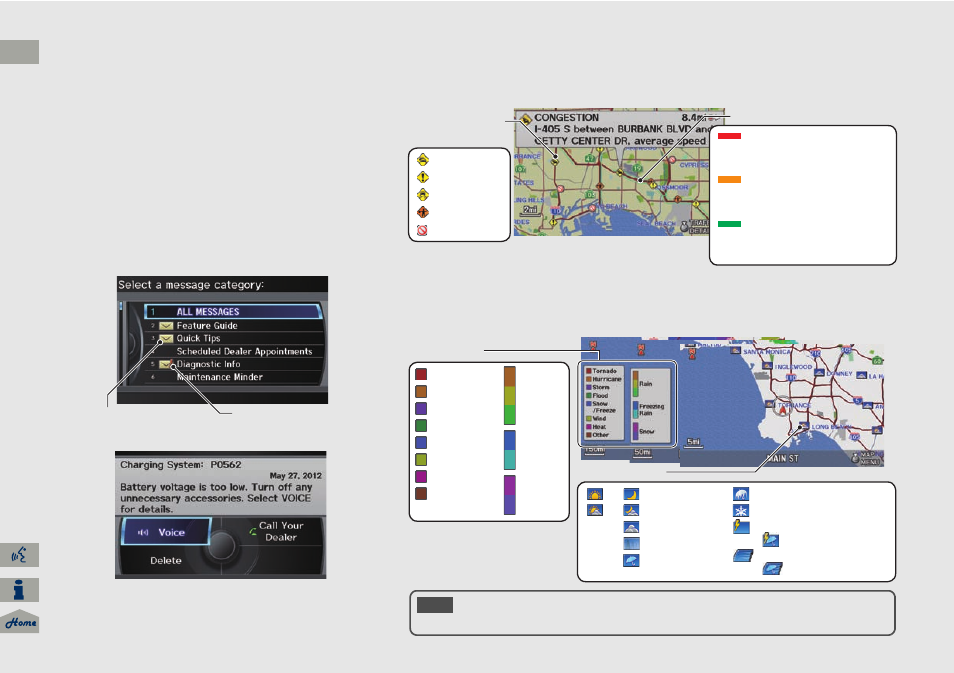The height and width of the screenshot is (673, 954).
Task: Click the Inglewood weather icon on map
Action: (767, 366)
